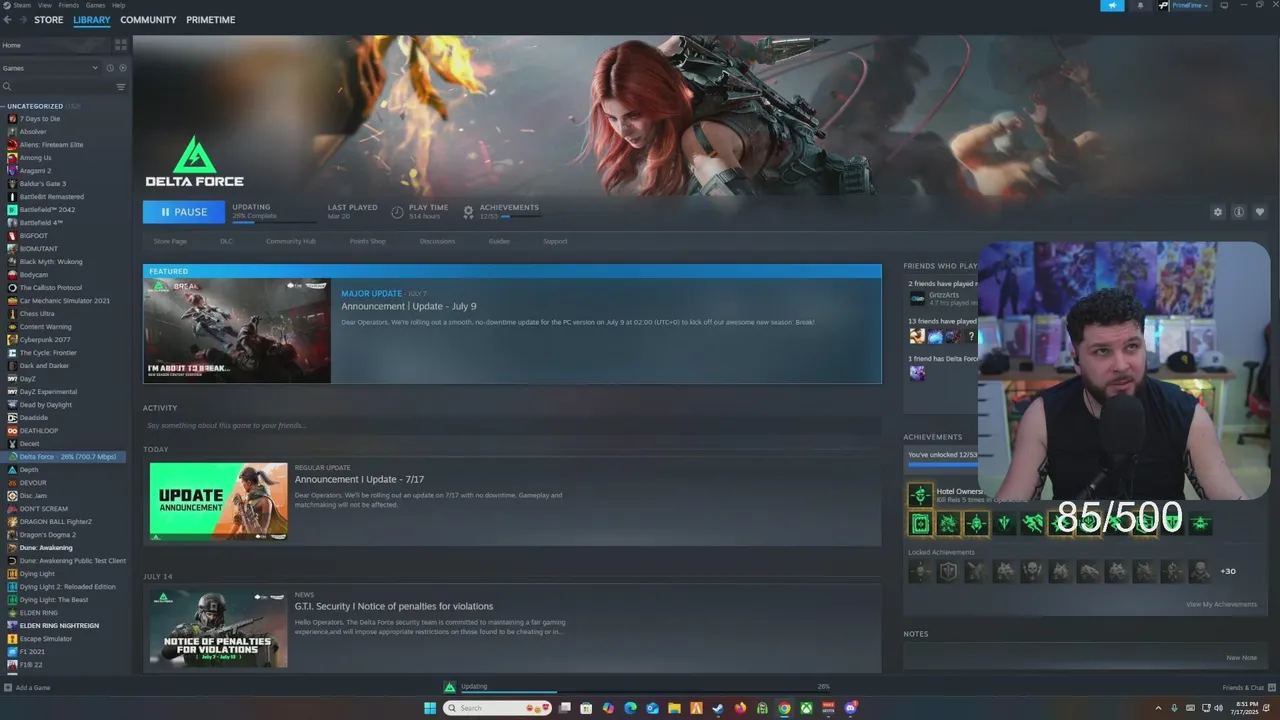Open the Support link
This screenshot has width=1280, height=720.
click(555, 241)
